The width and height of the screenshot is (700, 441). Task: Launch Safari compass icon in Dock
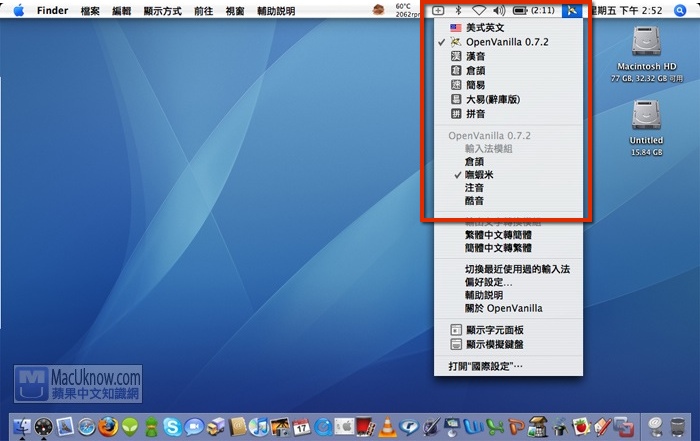(87, 427)
